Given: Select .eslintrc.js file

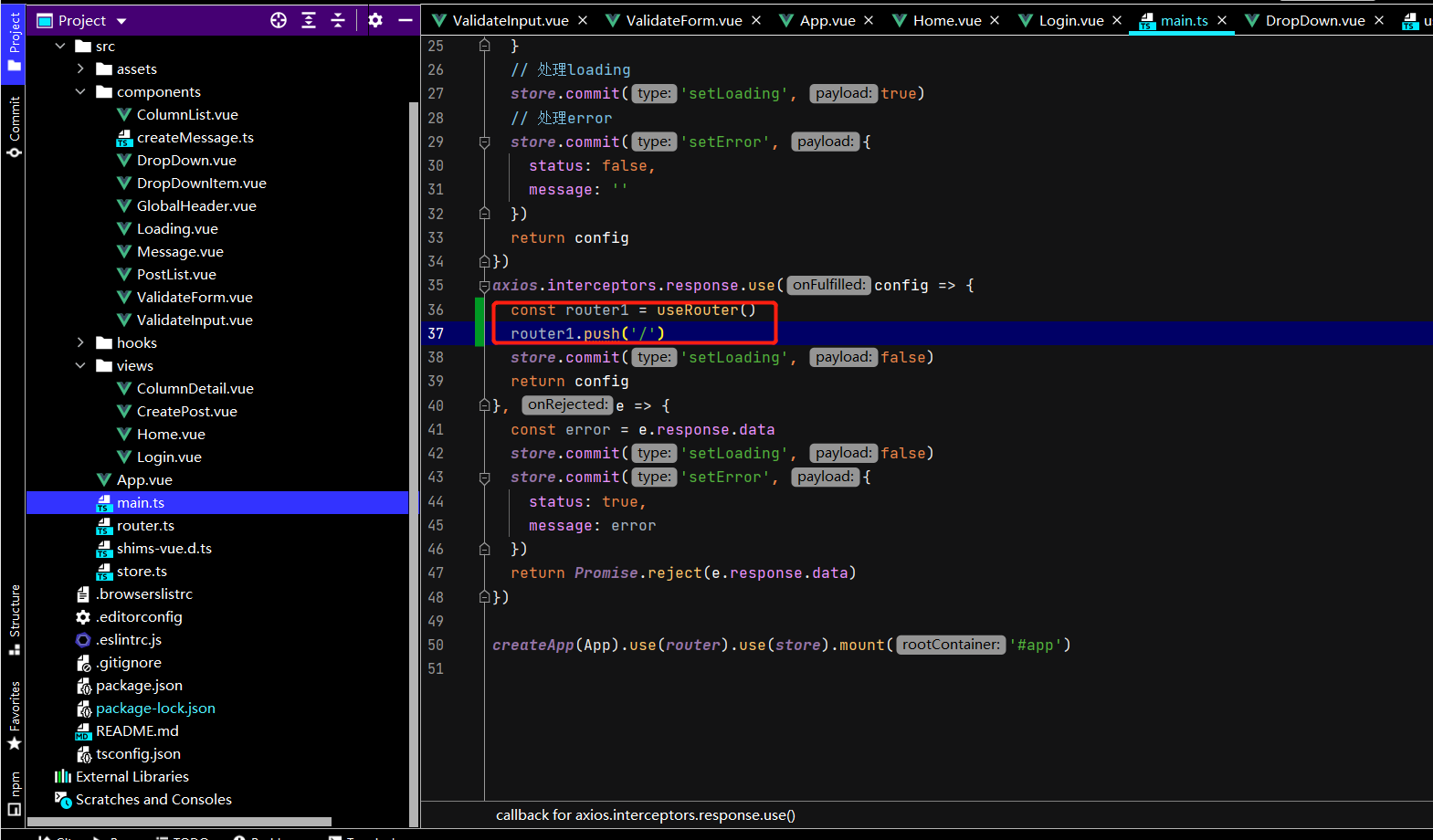Looking at the screenshot, I should click(129, 639).
